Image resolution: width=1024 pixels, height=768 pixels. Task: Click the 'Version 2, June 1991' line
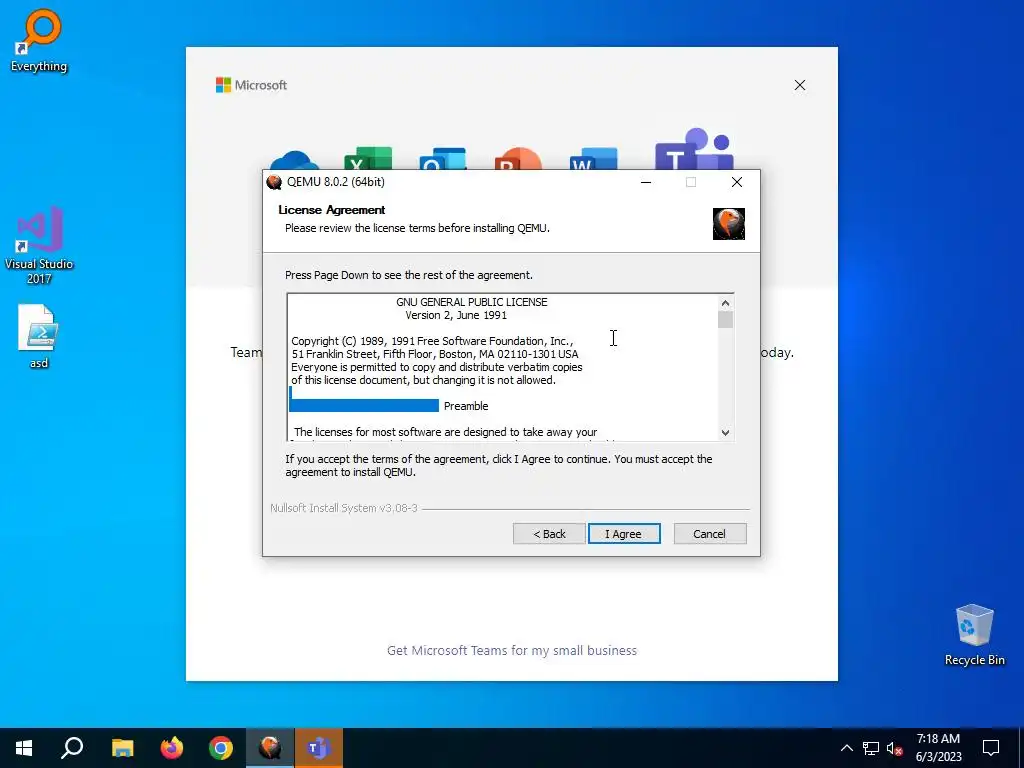pyautogui.click(x=456, y=315)
